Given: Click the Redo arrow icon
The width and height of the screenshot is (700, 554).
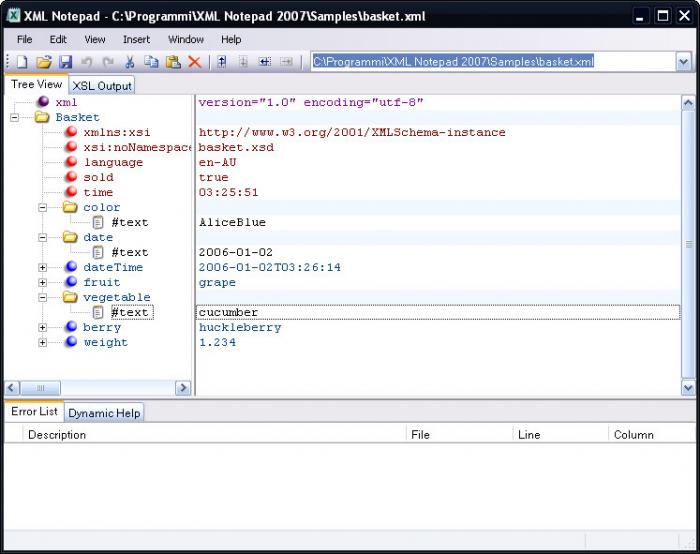Looking at the screenshot, I should click(x=108, y=62).
